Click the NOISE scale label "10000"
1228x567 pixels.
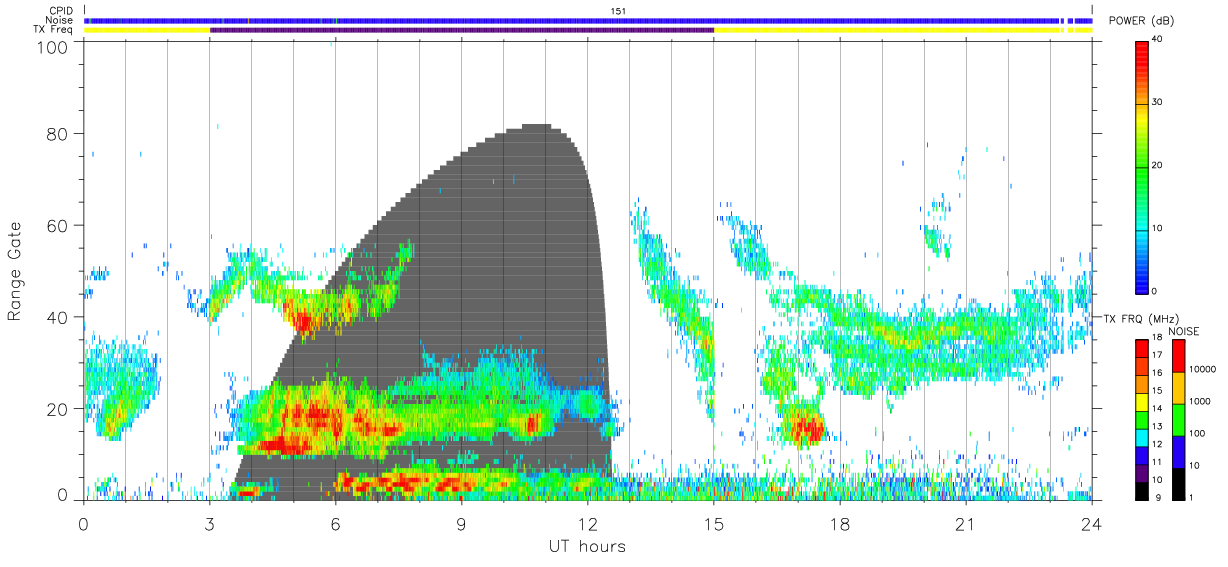pos(1202,369)
